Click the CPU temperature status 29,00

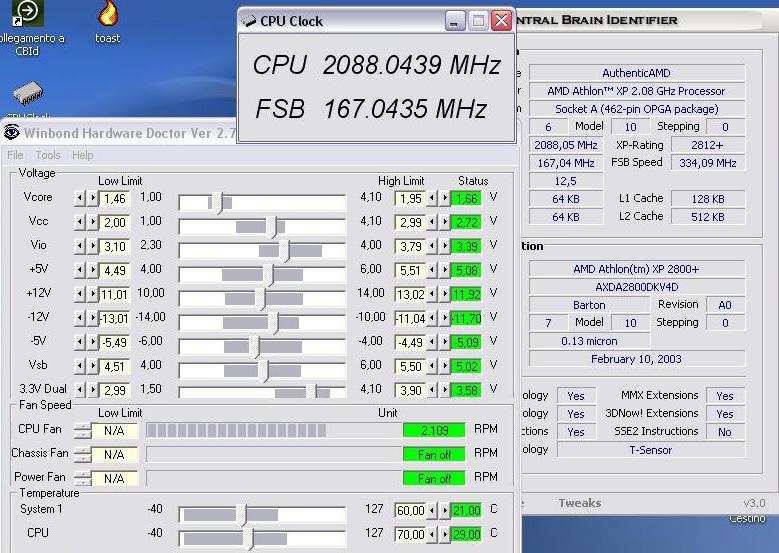[466, 534]
